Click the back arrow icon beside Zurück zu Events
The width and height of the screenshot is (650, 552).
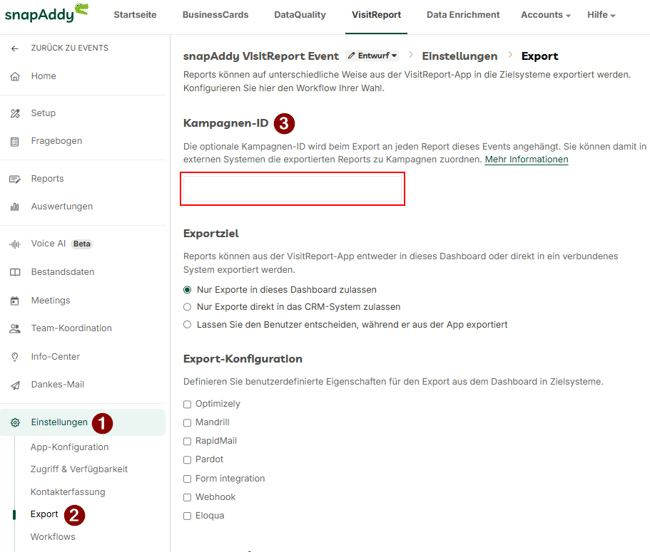click(x=15, y=48)
